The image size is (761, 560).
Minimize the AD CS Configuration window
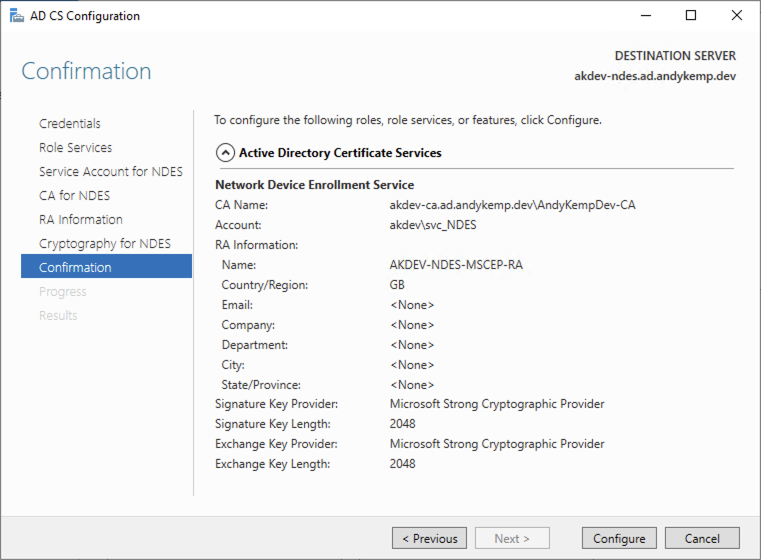[x=646, y=16]
